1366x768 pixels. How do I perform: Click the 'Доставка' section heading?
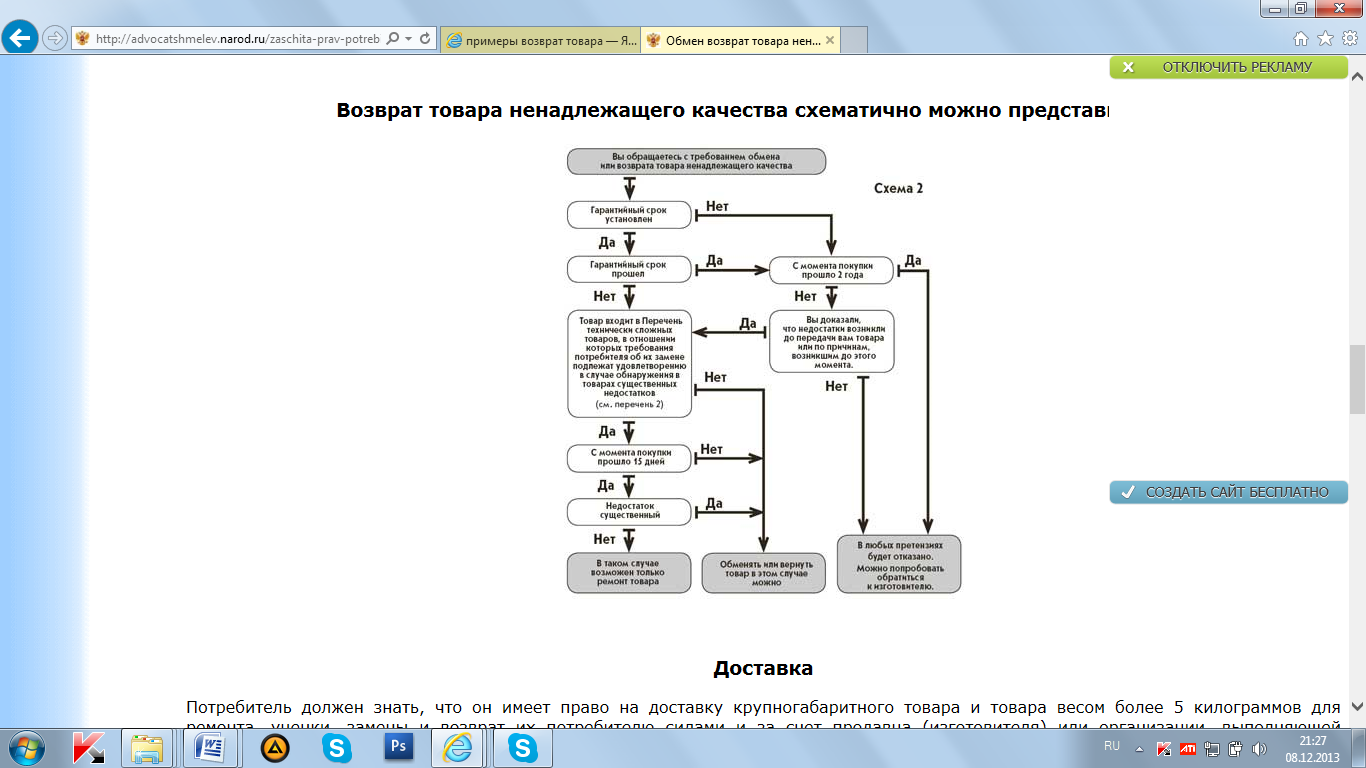[x=763, y=668]
